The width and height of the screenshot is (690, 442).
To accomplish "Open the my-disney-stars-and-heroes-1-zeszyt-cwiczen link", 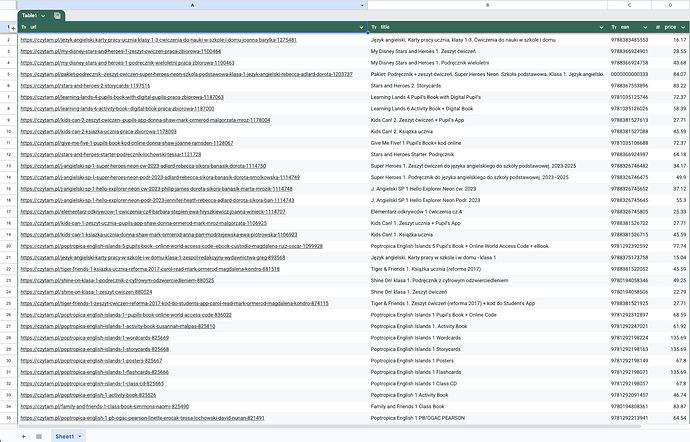I will pyautogui.click(x=121, y=52).
